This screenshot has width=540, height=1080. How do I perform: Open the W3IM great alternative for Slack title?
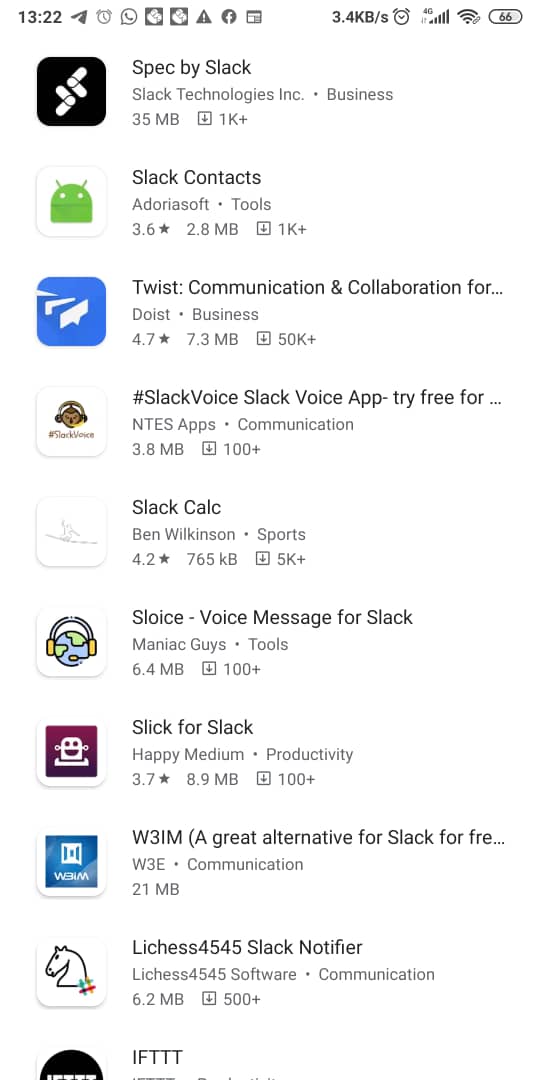click(318, 838)
